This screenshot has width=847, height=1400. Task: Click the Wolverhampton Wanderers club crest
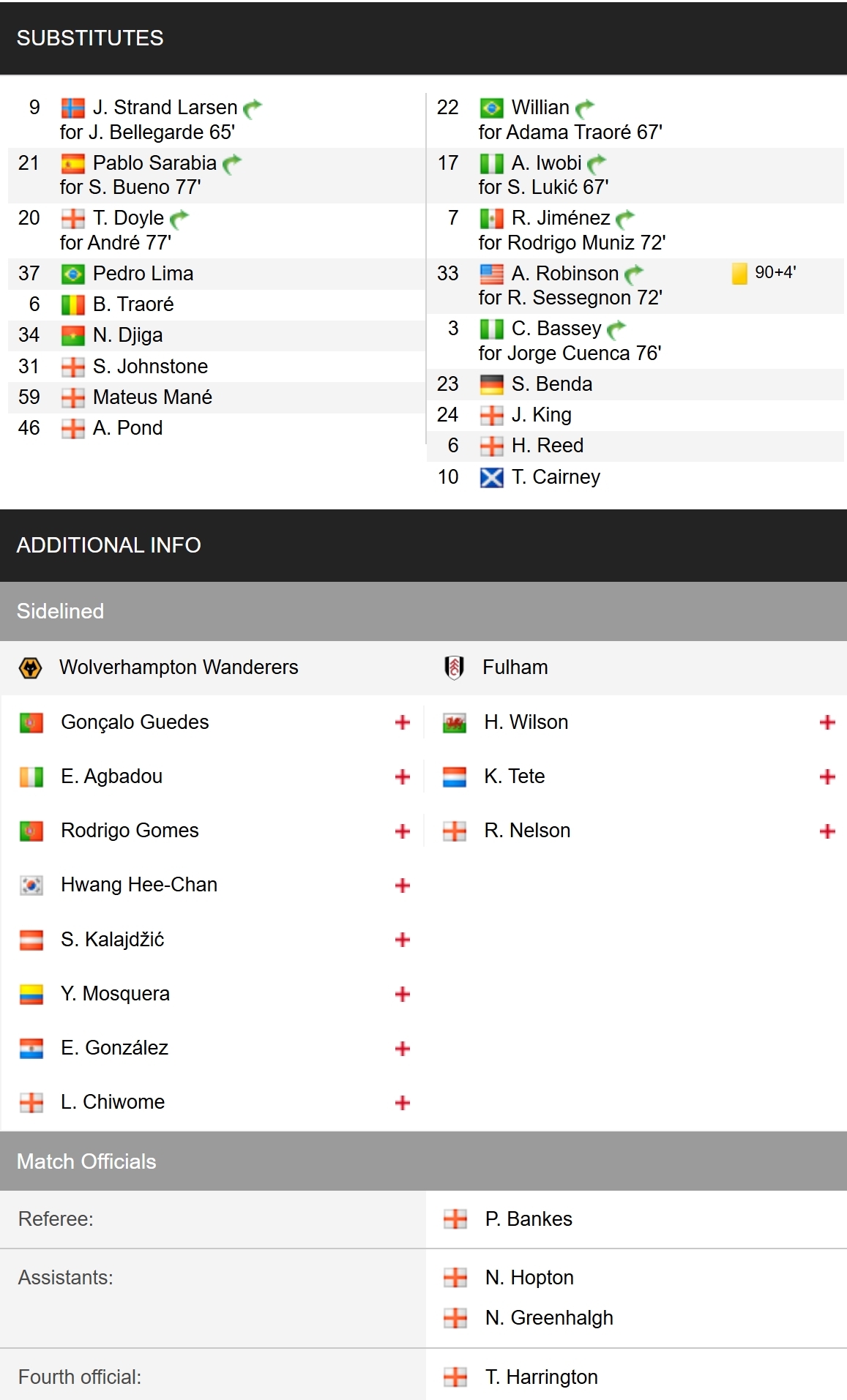(30, 667)
